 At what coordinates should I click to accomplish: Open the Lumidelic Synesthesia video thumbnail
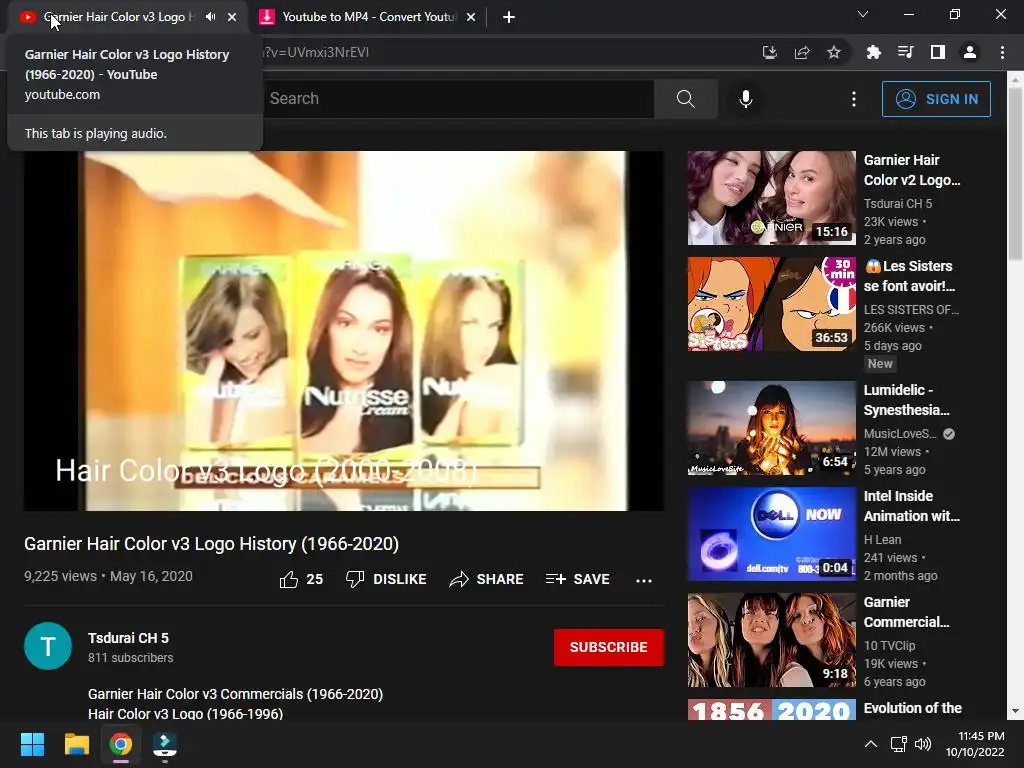(x=771, y=428)
